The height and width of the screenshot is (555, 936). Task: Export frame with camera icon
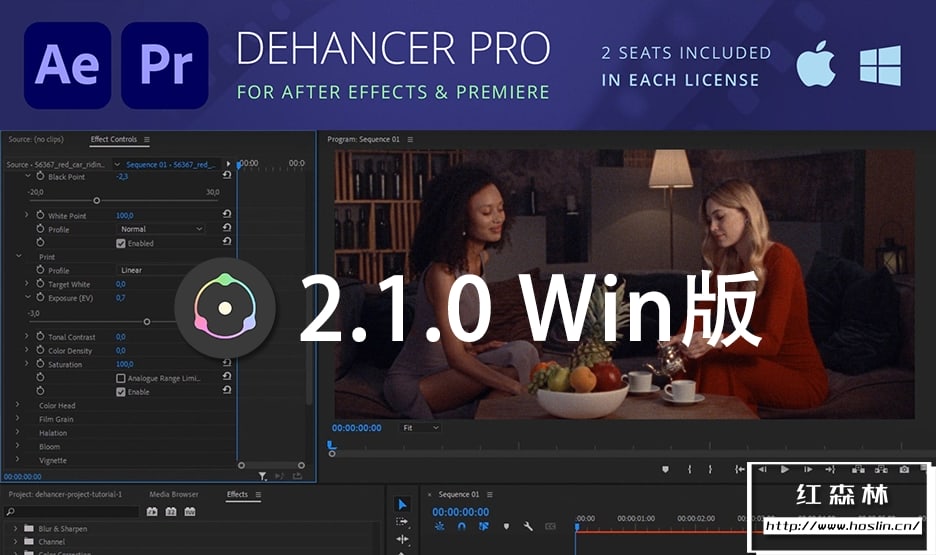(x=904, y=469)
